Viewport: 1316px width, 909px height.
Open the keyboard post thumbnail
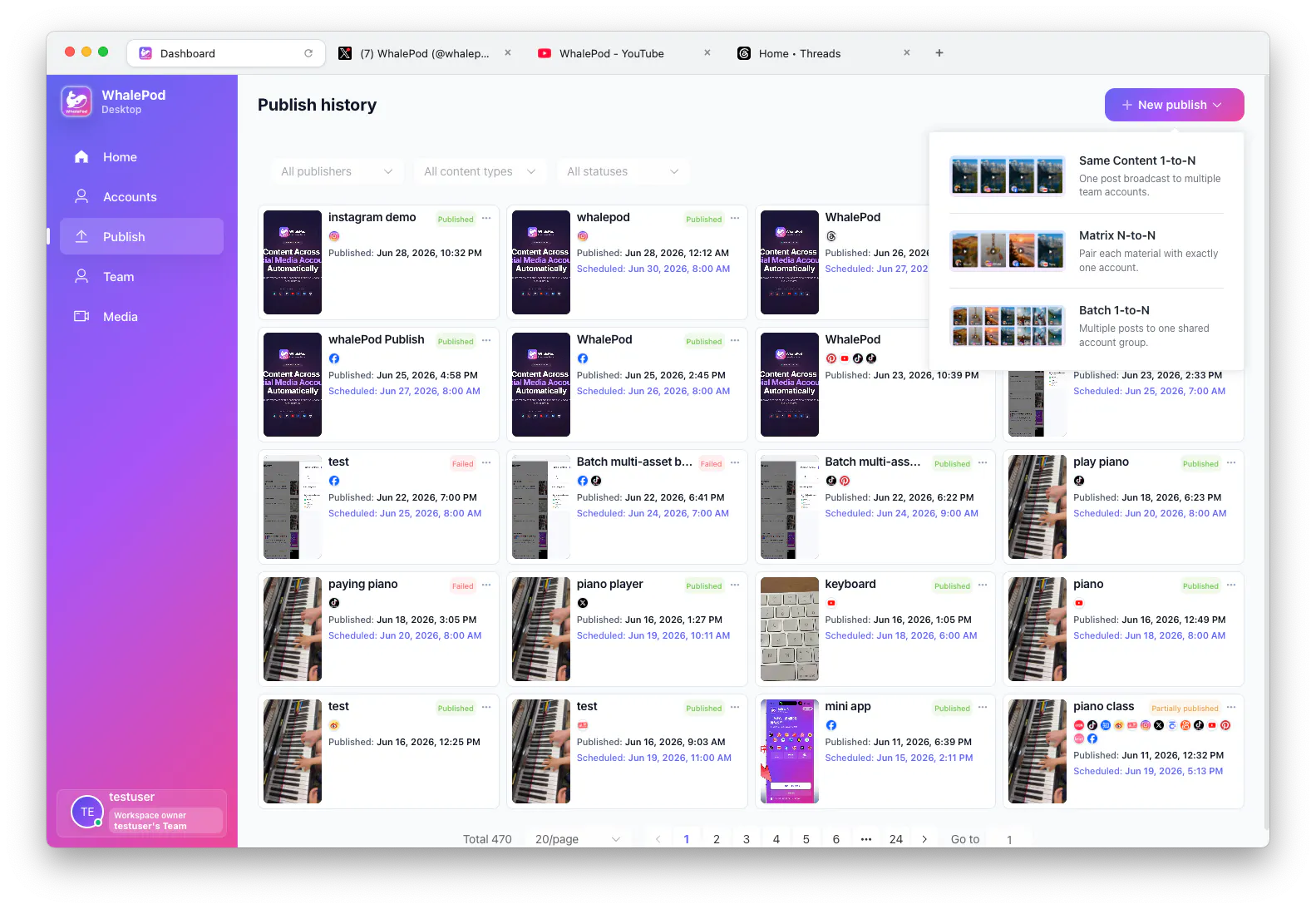tap(790, 629)
